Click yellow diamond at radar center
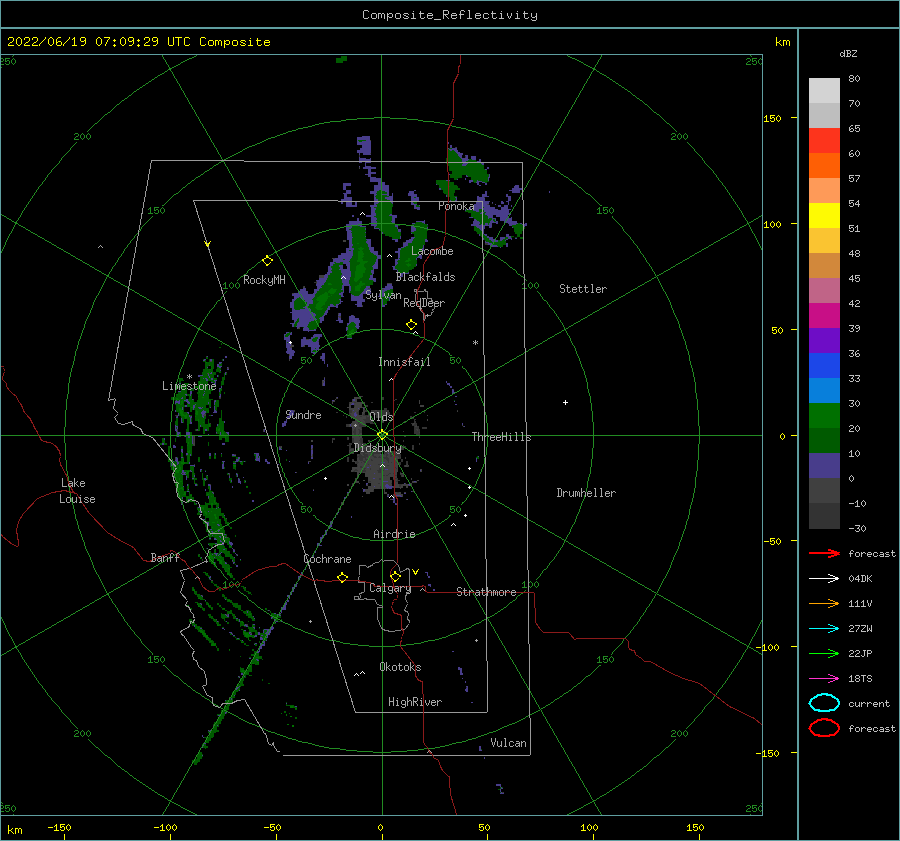 click(382, 435)
